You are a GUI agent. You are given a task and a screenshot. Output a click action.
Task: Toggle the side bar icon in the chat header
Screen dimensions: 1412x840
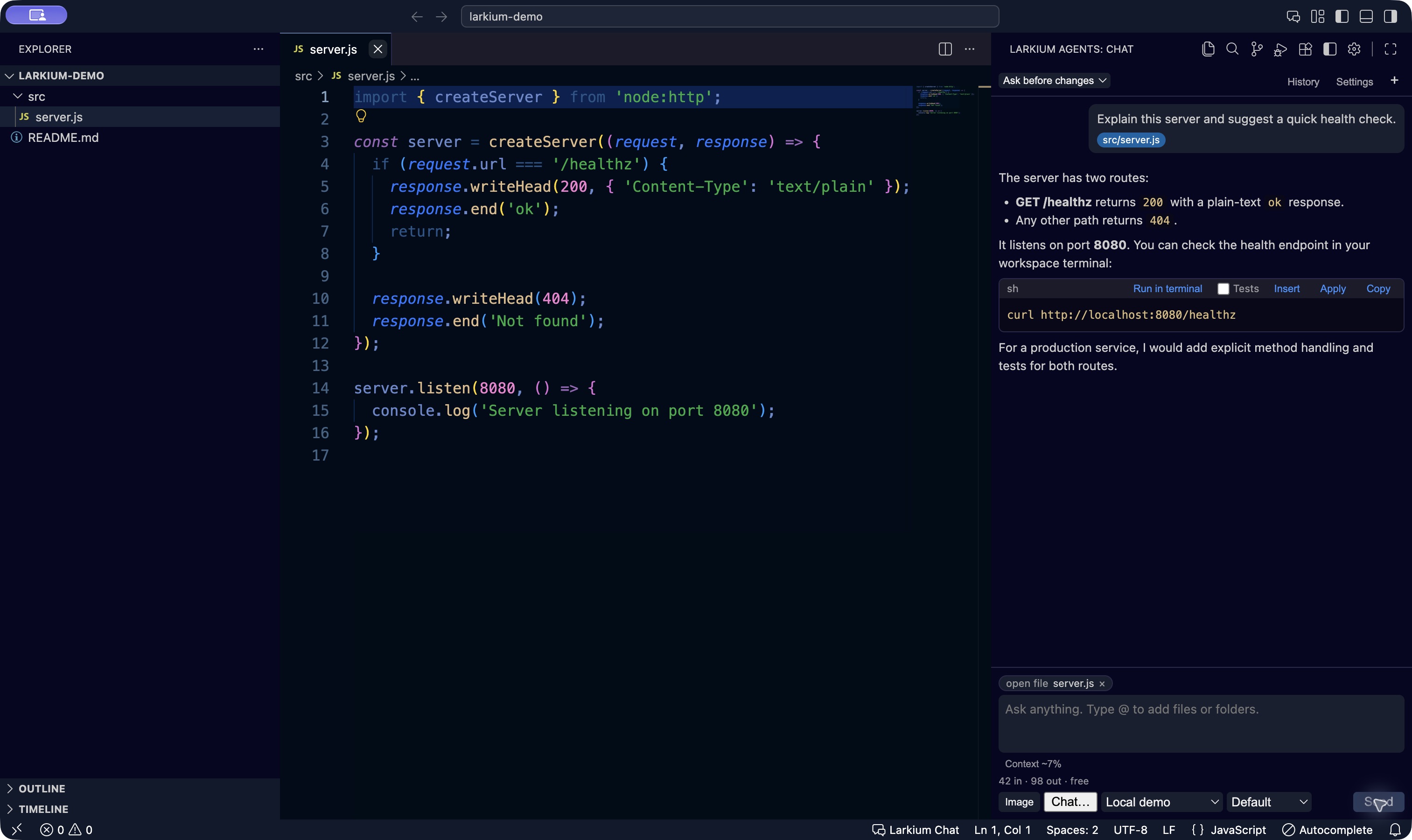1330,49
